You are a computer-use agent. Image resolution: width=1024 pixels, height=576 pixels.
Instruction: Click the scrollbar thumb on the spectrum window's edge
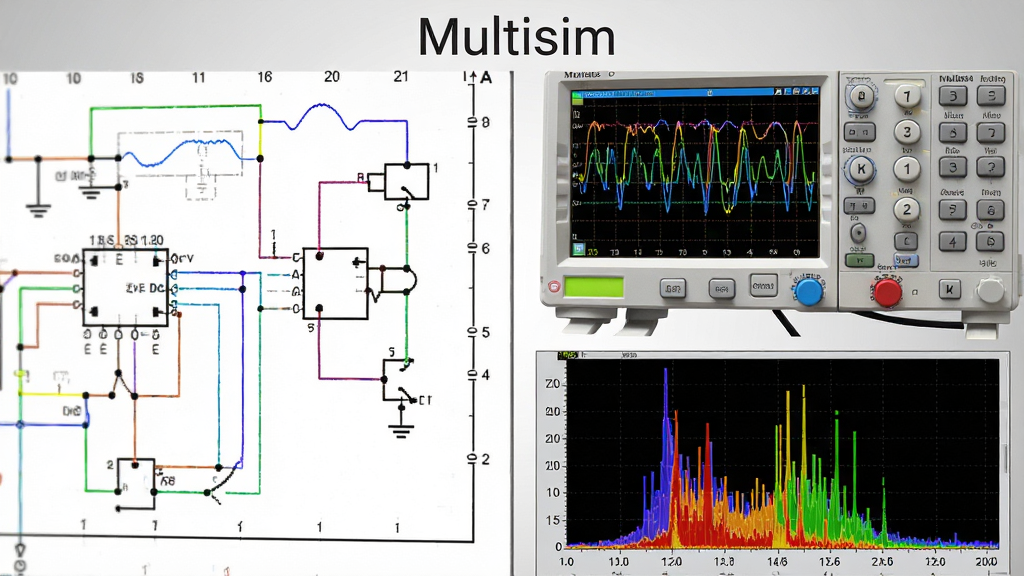tap(1005, 457)
